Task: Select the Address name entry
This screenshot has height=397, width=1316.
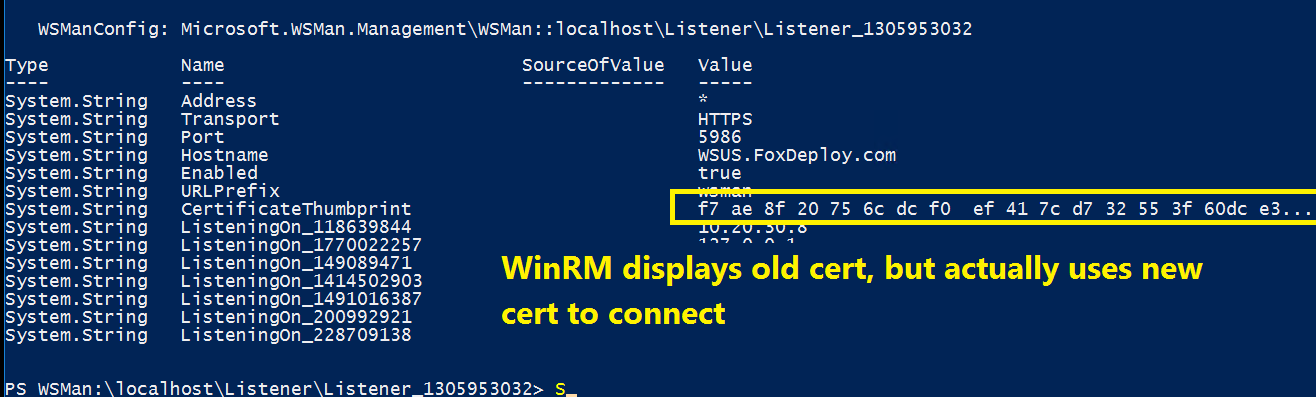Action: point(218,101)
